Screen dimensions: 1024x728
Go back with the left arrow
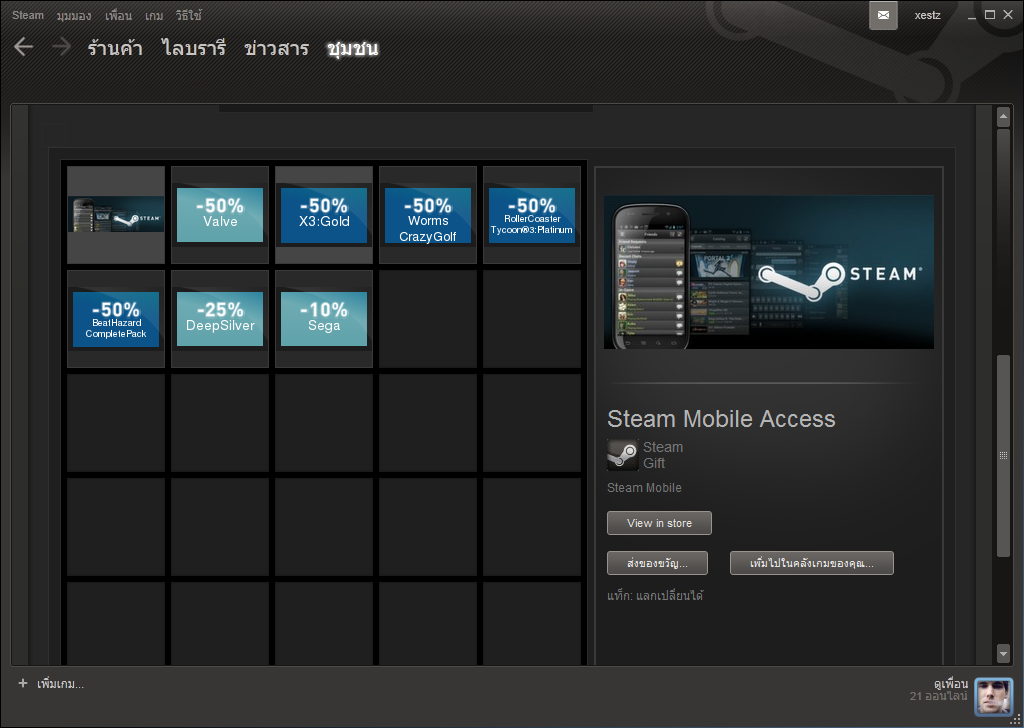click(x=24, y=47)
